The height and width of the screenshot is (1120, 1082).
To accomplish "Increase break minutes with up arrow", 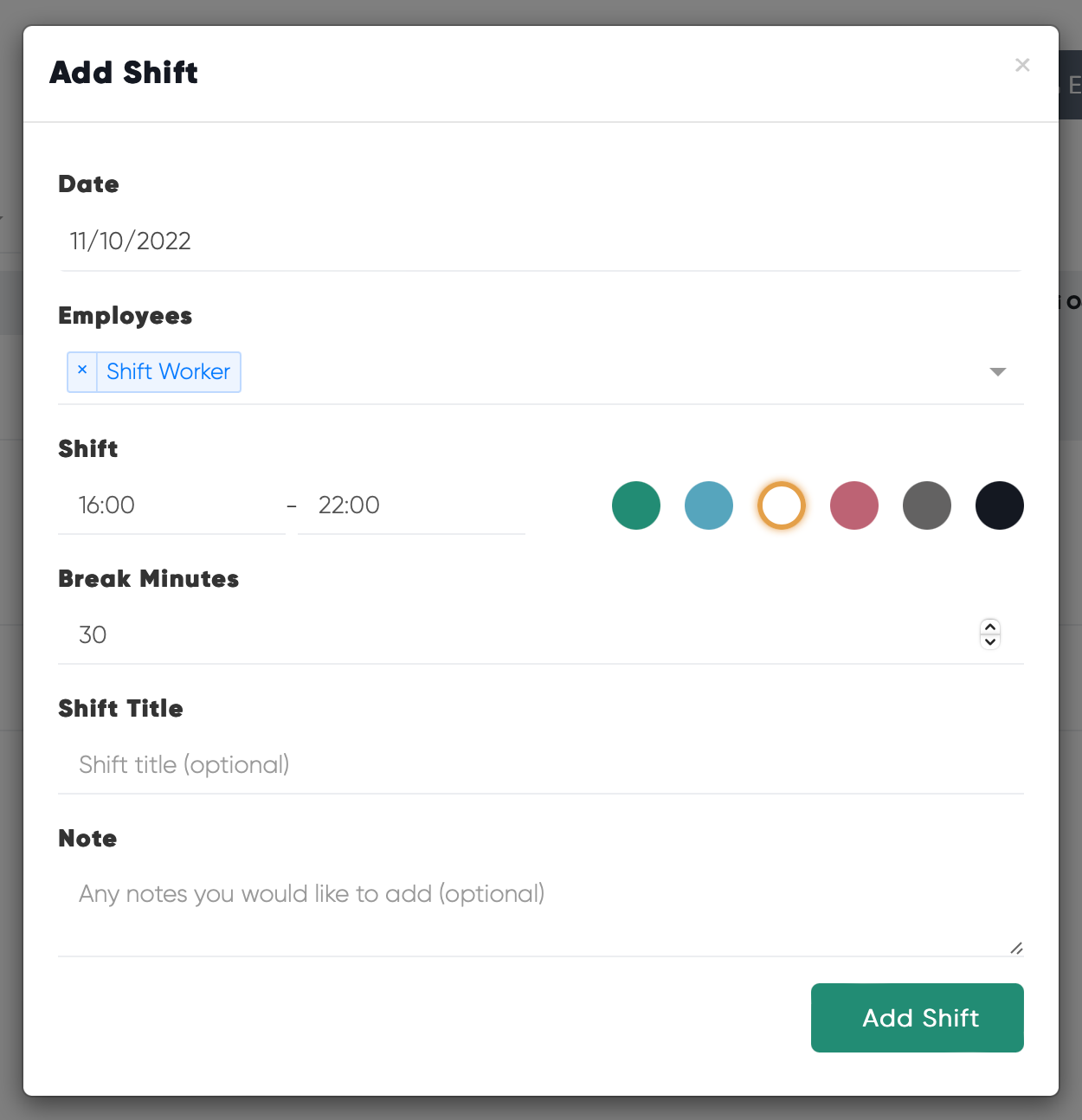I will [x=990, y=628].
